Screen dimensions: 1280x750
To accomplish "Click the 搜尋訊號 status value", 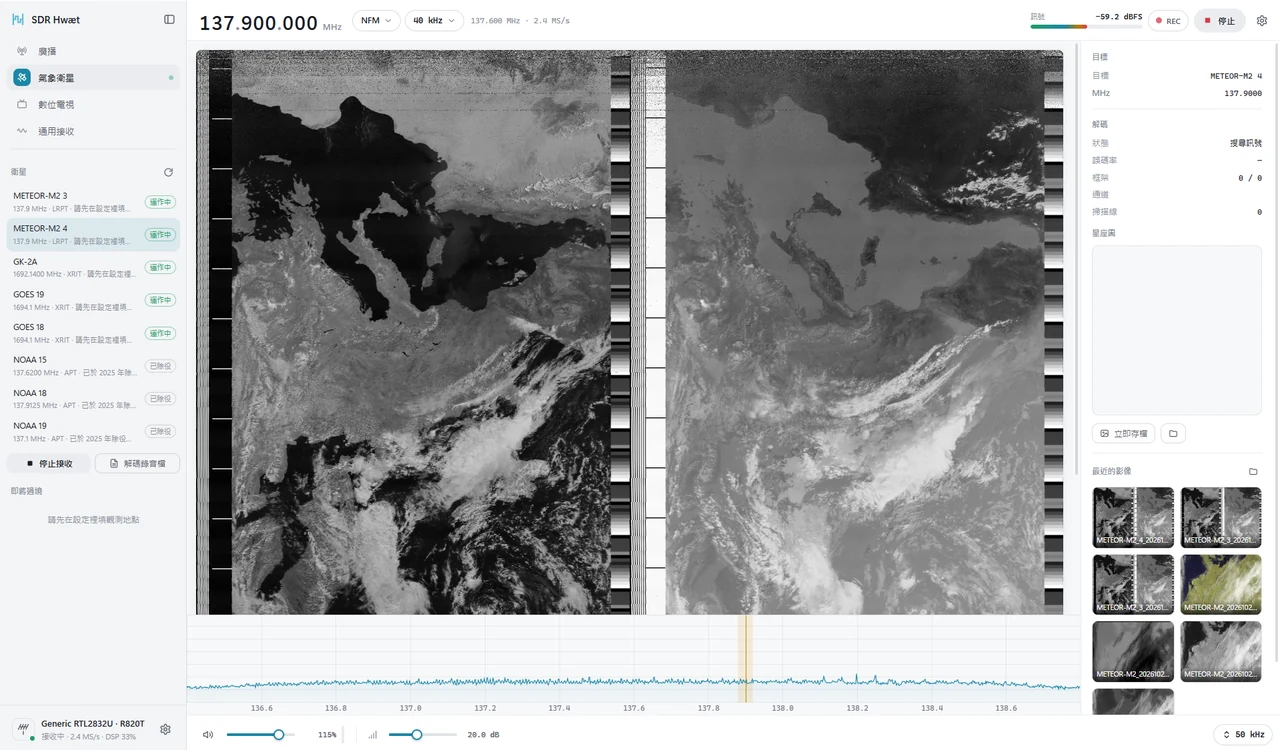I will pos(1245,143).
